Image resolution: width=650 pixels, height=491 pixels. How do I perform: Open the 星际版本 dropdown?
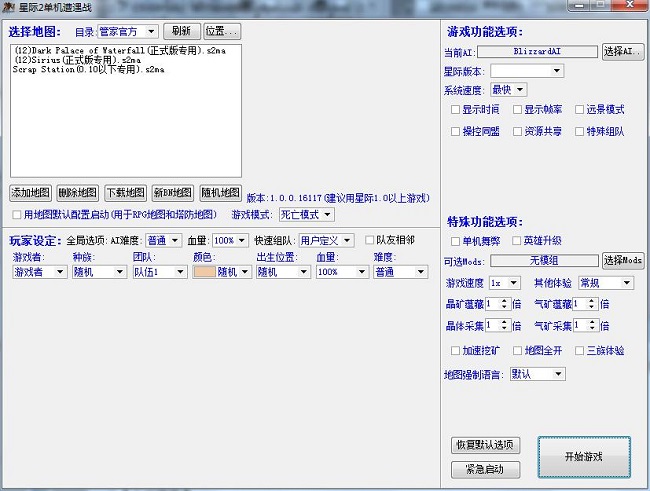pos(527,71)
